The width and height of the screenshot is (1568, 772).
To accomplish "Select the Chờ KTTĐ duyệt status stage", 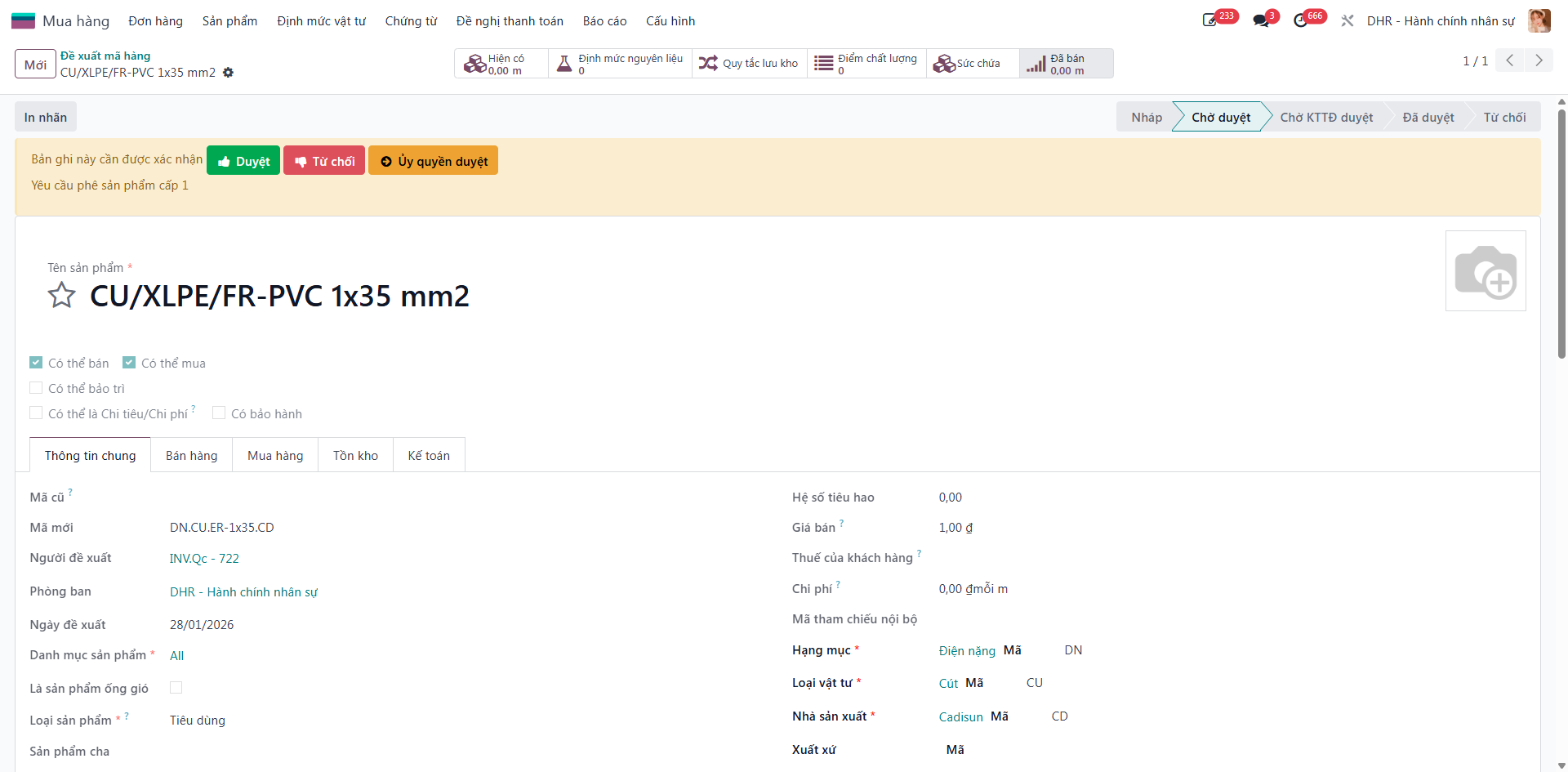I will [x=1326, y=117].
